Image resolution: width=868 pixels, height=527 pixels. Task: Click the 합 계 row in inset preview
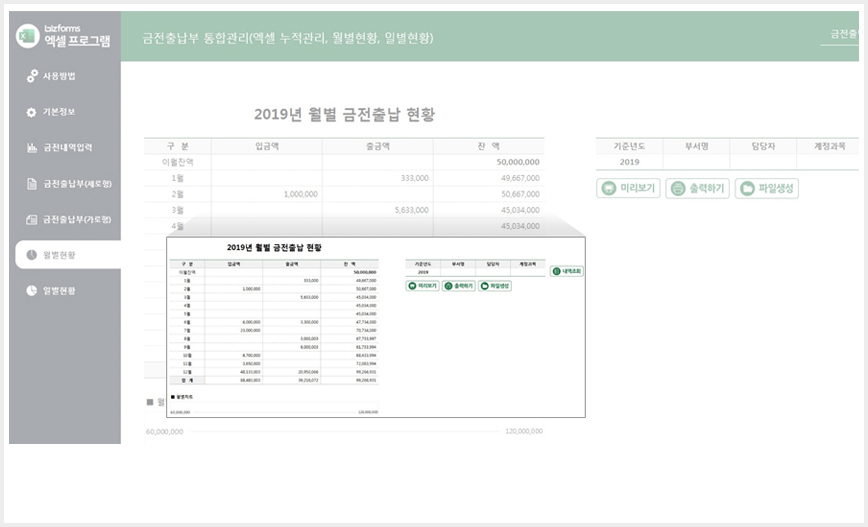274,380
